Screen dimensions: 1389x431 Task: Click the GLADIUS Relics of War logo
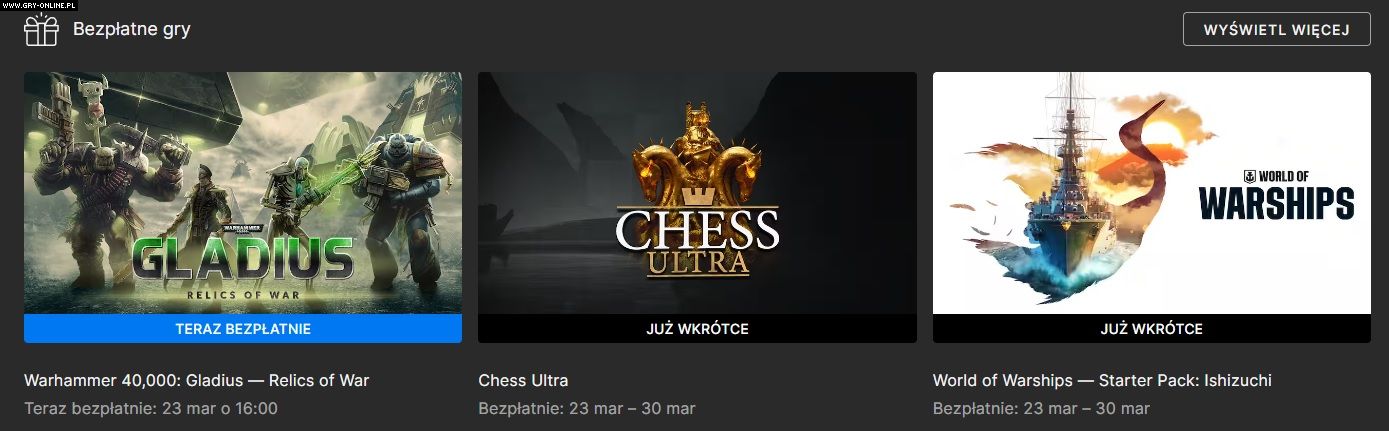coord(242,265)
